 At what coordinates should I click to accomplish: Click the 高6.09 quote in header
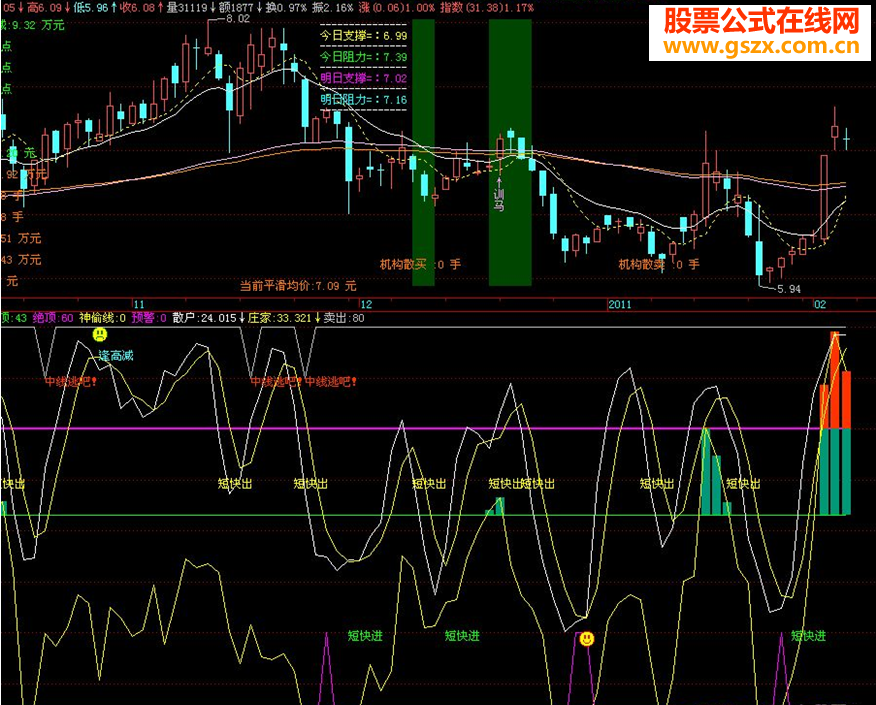tap(44, 7)
